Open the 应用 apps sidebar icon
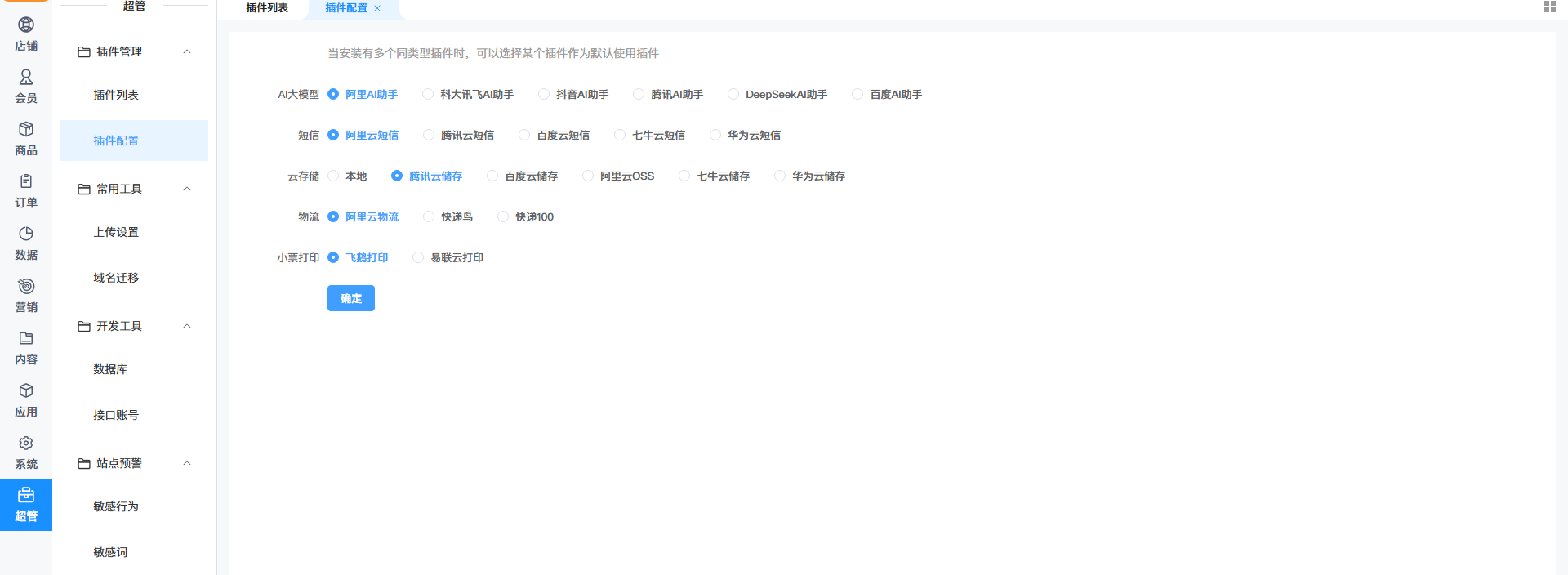This screenshot has width=1568, height=575. click(x=26, y=390)
